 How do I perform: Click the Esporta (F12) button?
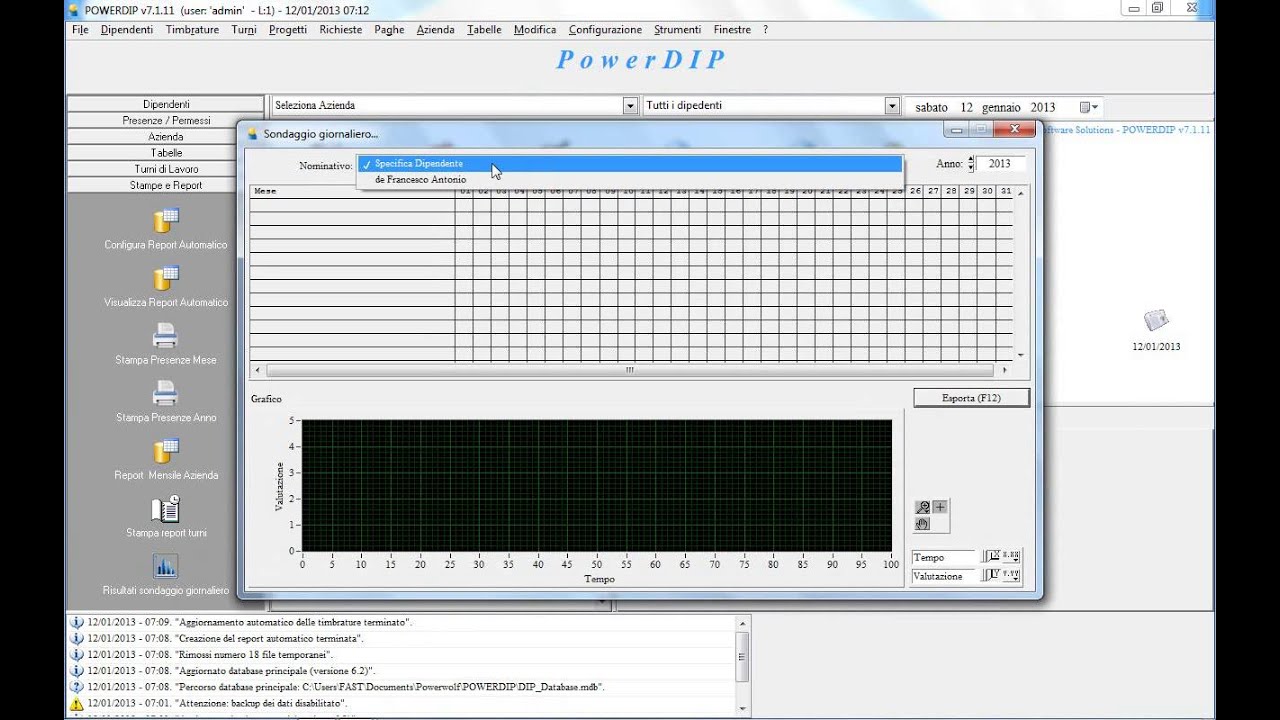point(971,398)
